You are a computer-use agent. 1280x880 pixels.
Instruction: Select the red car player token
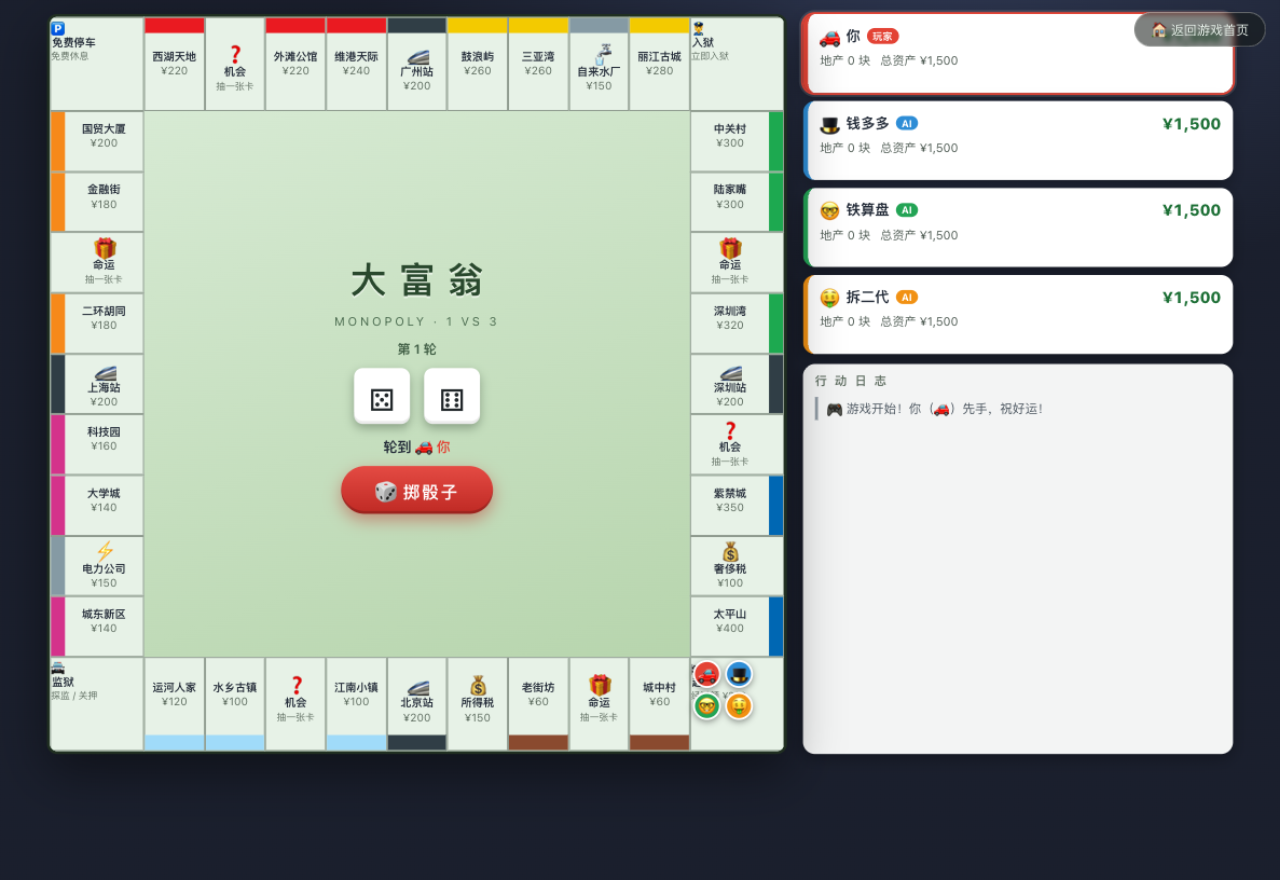707,674
